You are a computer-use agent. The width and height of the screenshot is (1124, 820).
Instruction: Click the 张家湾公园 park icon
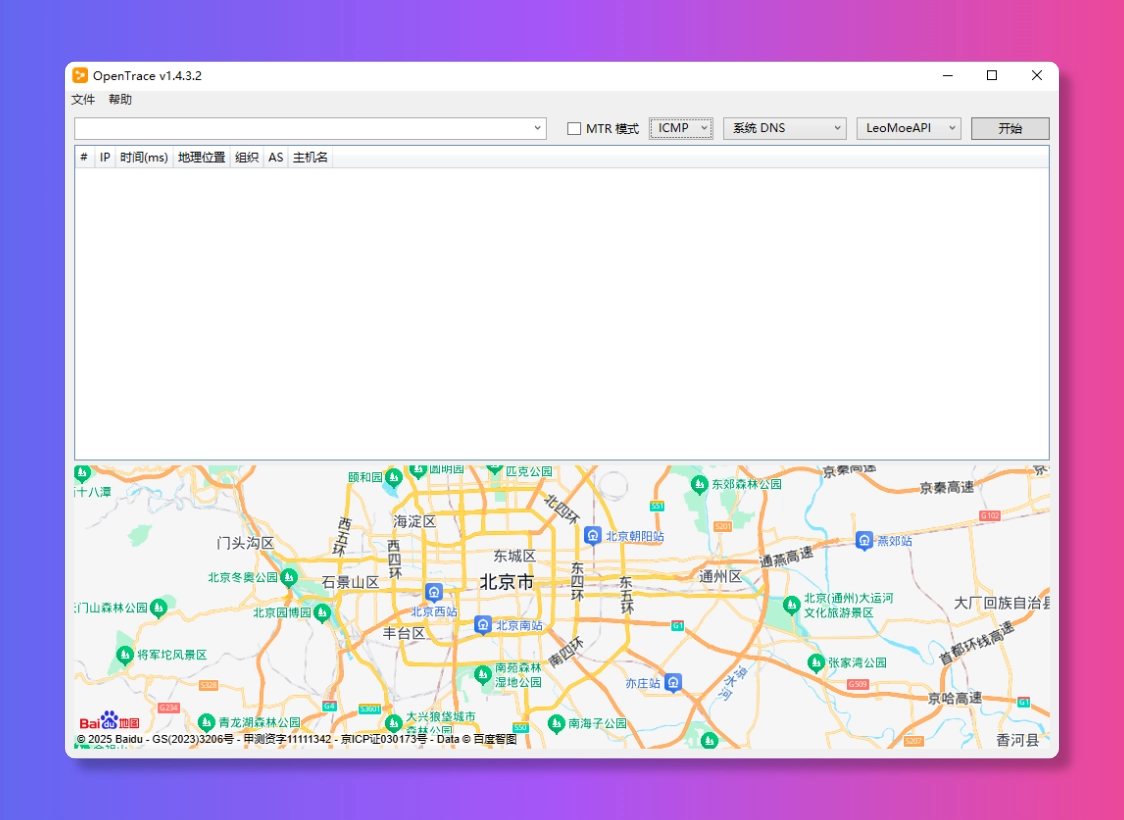click(x=816, y=663)
